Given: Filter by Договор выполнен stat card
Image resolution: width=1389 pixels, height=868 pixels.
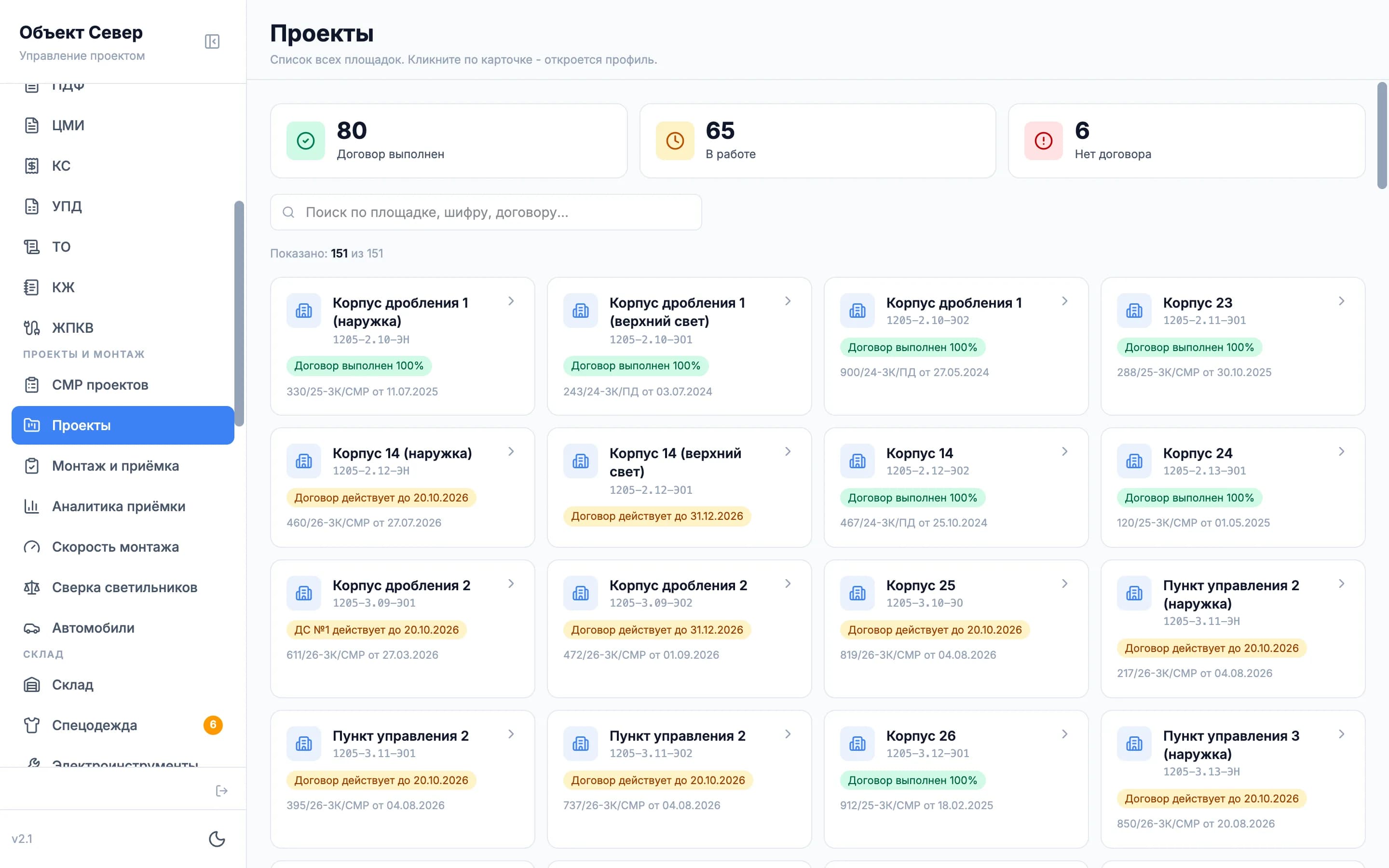Looking at the screenshot, I should tap(449, 141).
